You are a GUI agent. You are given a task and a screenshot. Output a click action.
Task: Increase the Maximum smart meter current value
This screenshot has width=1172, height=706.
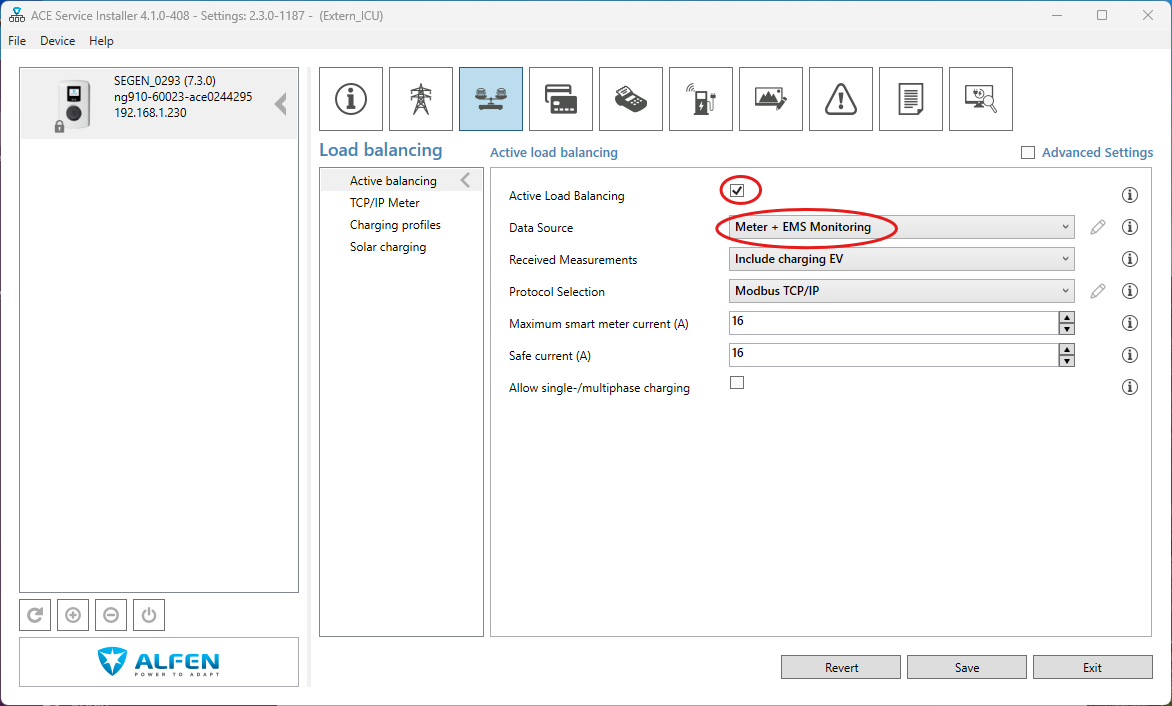click(1067, 318)
